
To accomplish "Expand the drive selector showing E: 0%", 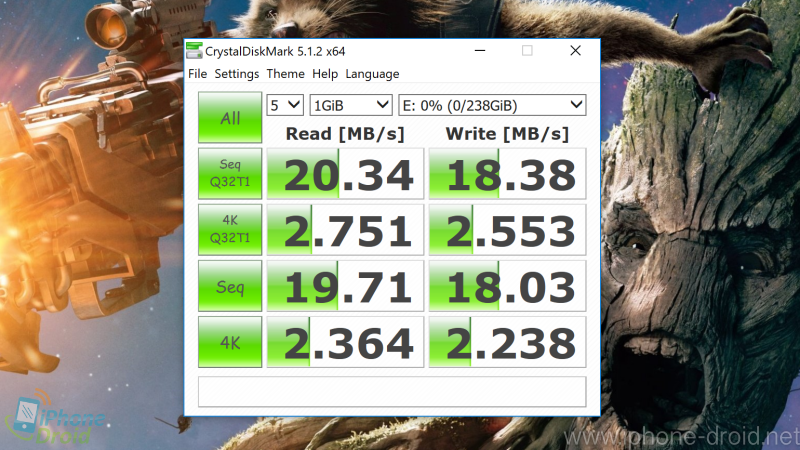I will [x=492, y=105].
